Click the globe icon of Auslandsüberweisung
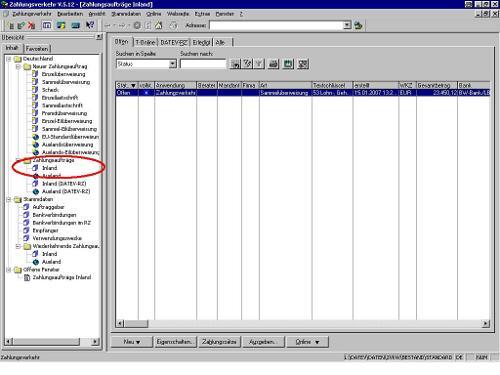Image resolution: width=500 pixels, height=375 pixels. [35, 145]
